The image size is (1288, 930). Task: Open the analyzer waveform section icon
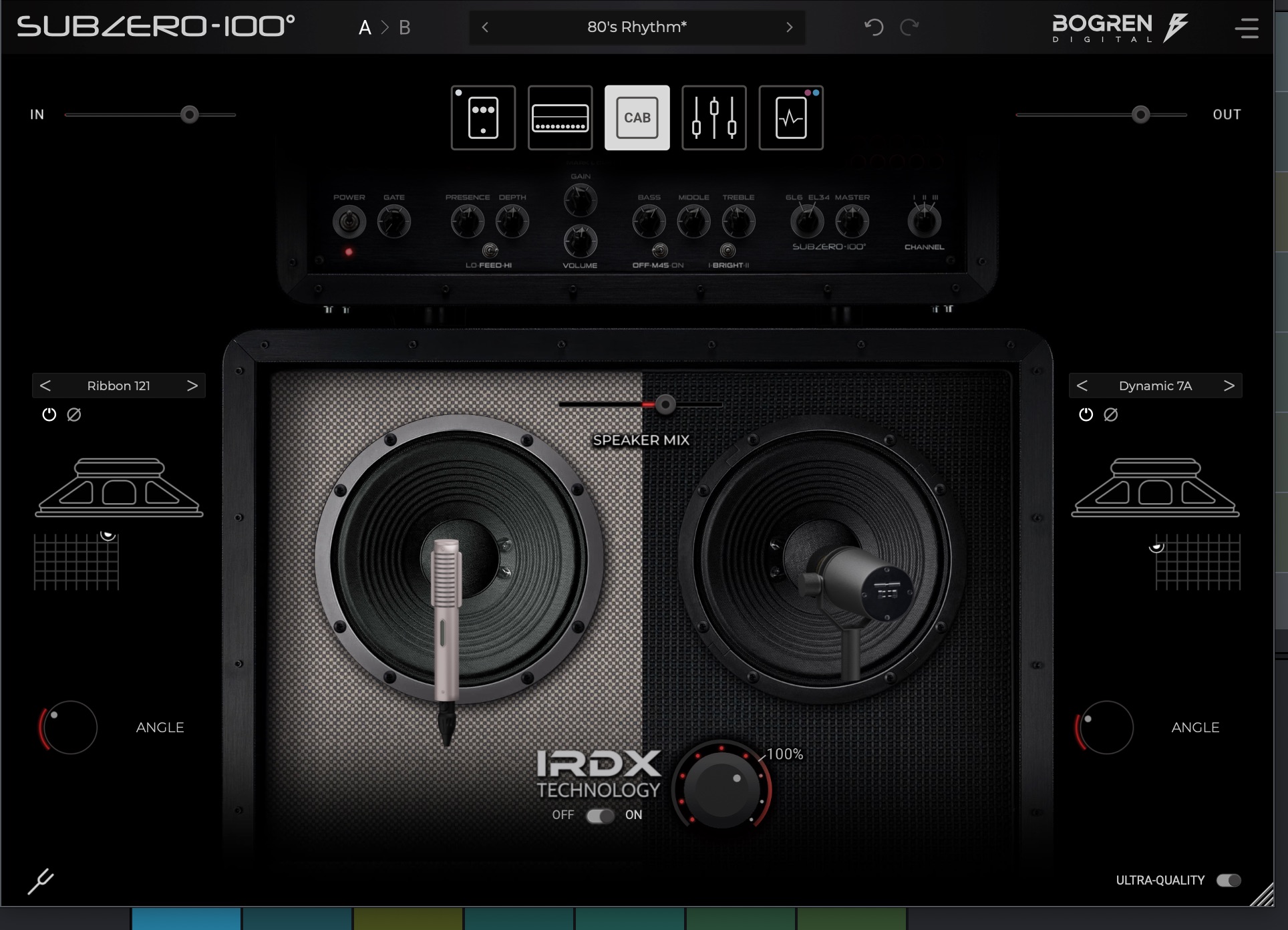(790, 118)
